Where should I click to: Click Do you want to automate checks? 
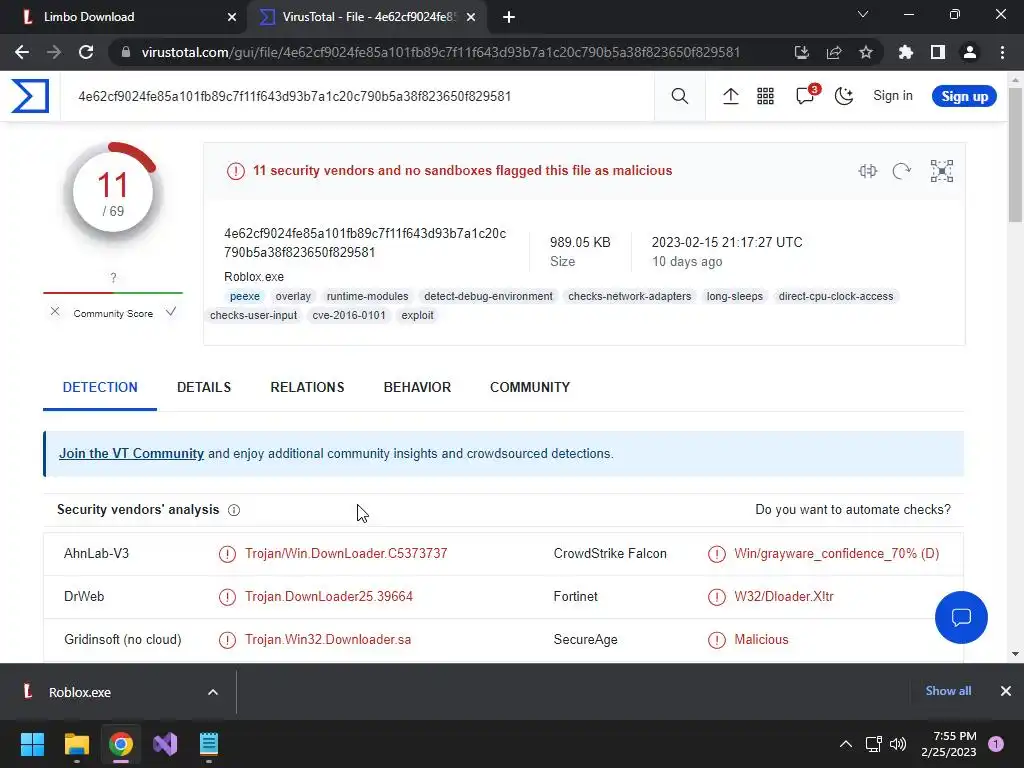[x=853, y=509]
